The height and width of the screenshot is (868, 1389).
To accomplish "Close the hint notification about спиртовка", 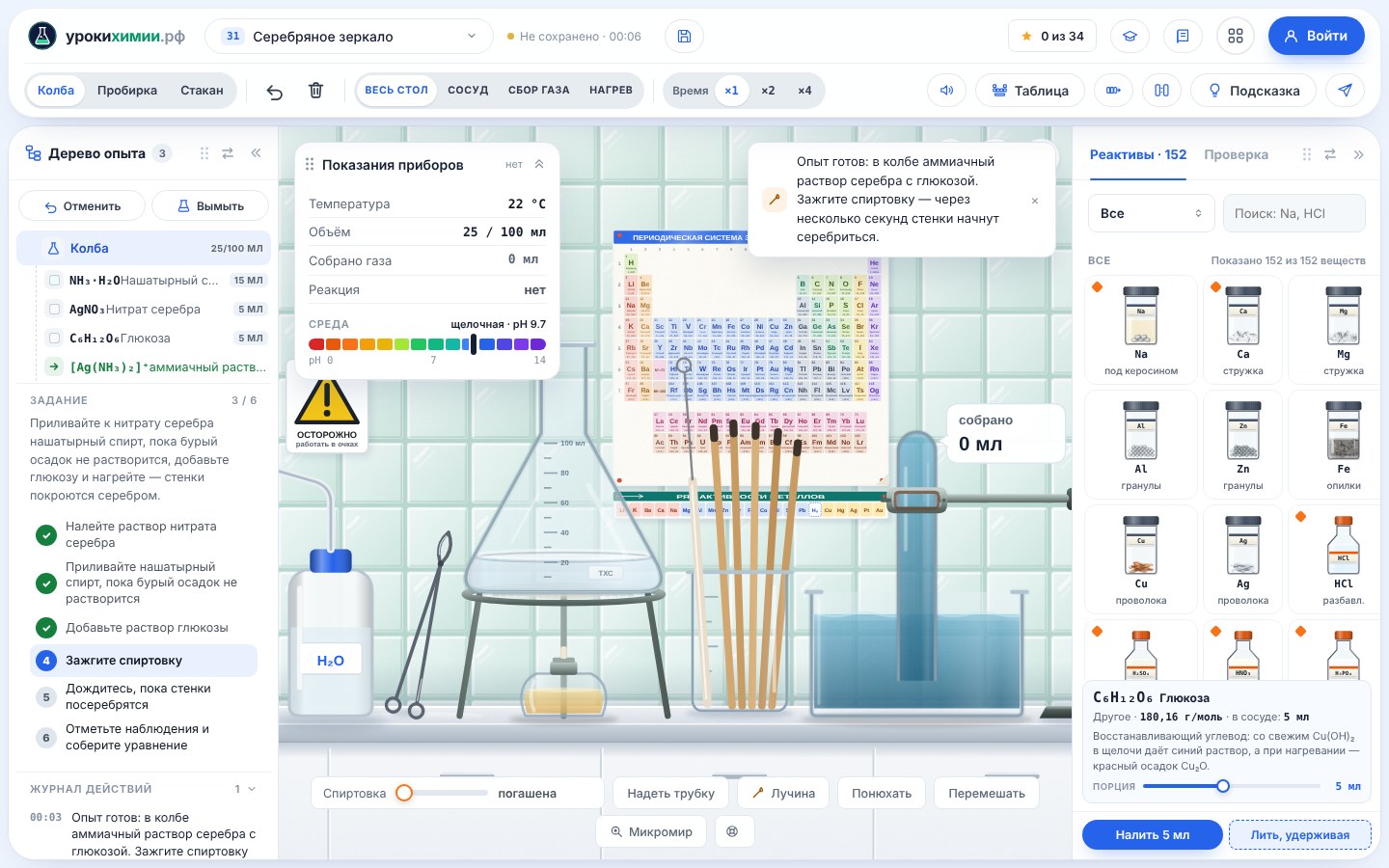I will (1035, 201).
